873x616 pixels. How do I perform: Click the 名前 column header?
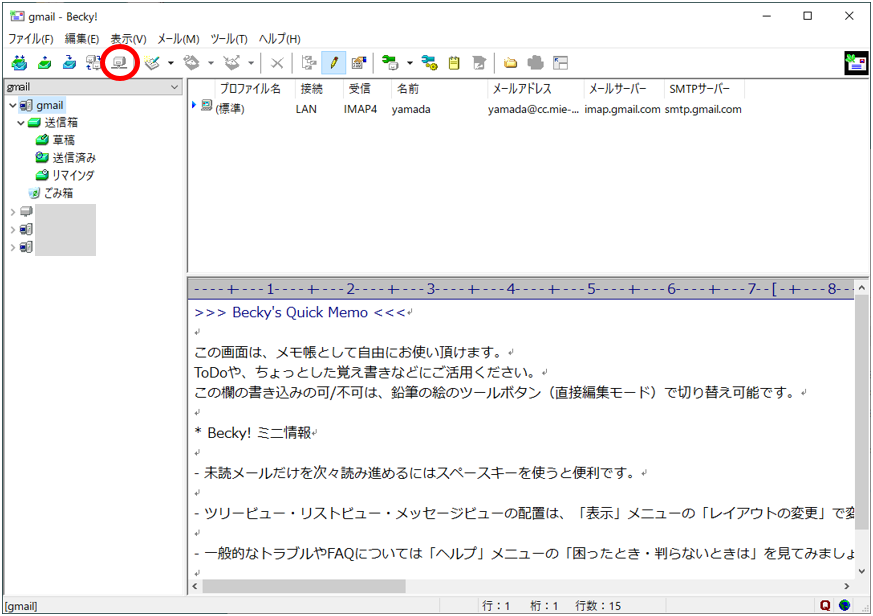click(439, 89)
